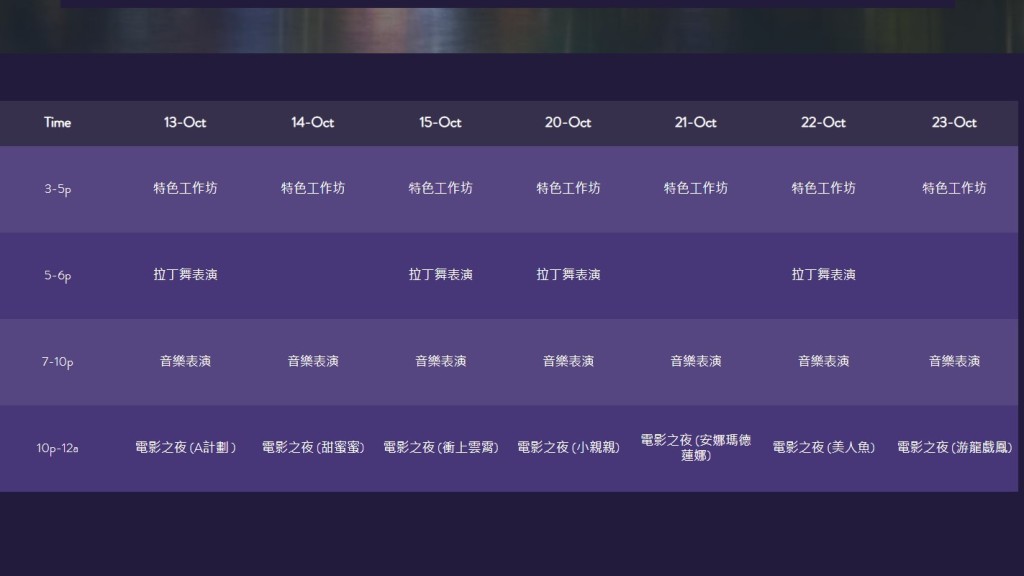Click 電影之夜 (甜蜜蜜) cell
Screen dimensions: 1024x576
pos(313,447)
